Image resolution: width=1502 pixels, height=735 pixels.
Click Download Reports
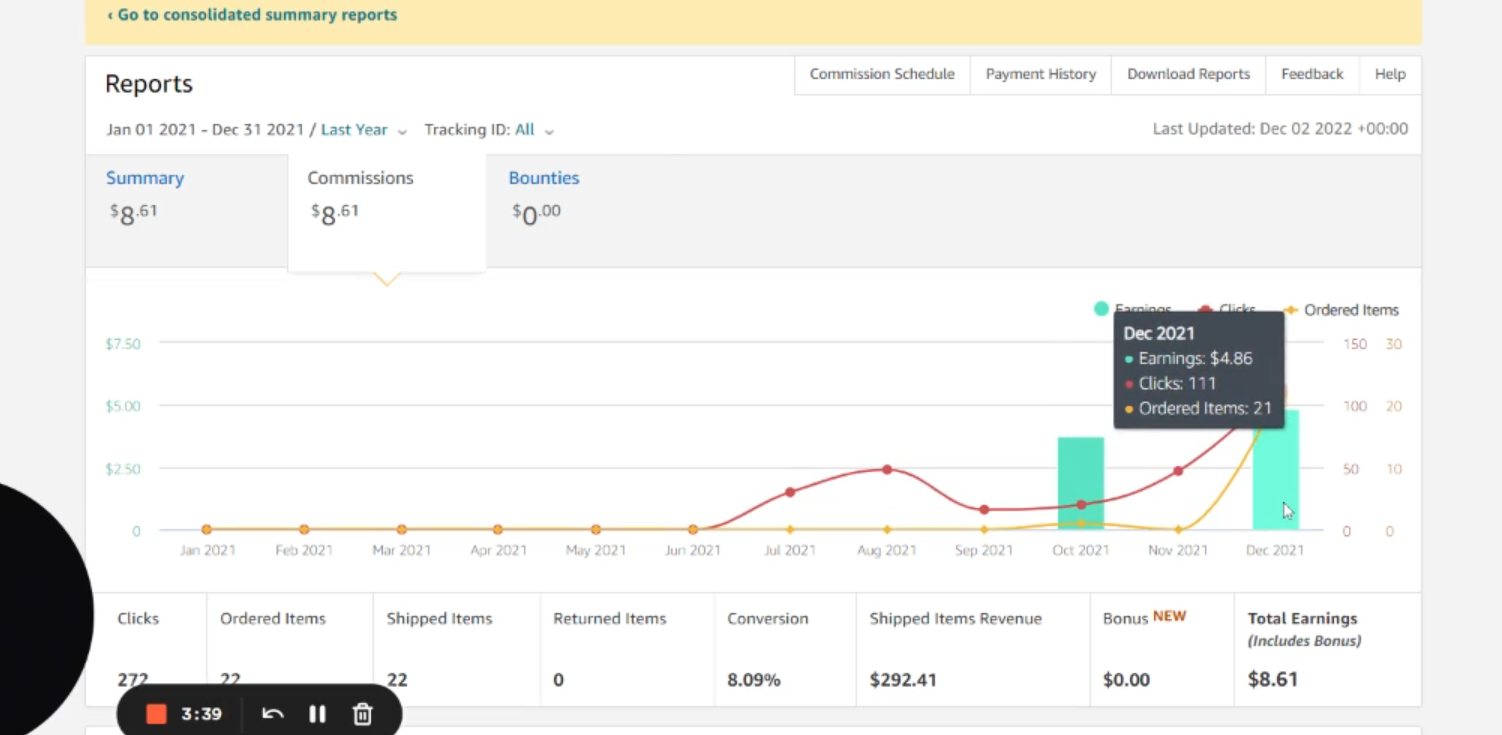pos(1189,74)
